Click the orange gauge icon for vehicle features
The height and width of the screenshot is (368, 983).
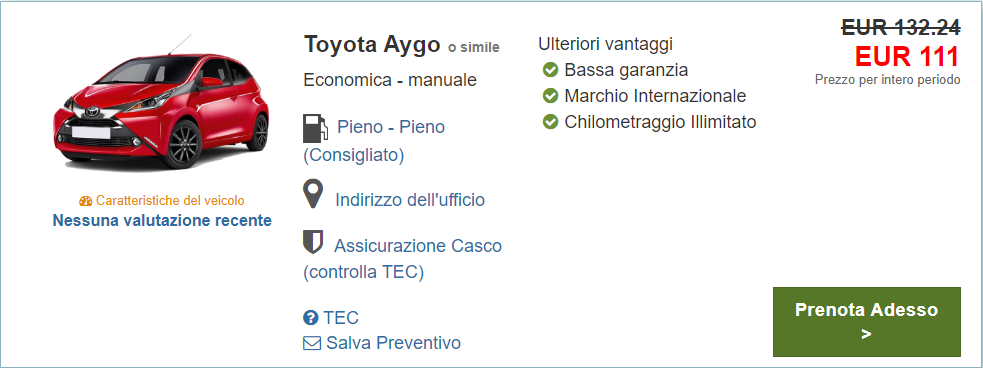(86, 201)
